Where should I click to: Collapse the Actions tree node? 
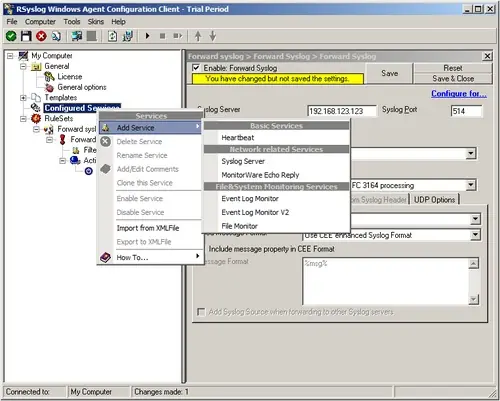point(63,161)
